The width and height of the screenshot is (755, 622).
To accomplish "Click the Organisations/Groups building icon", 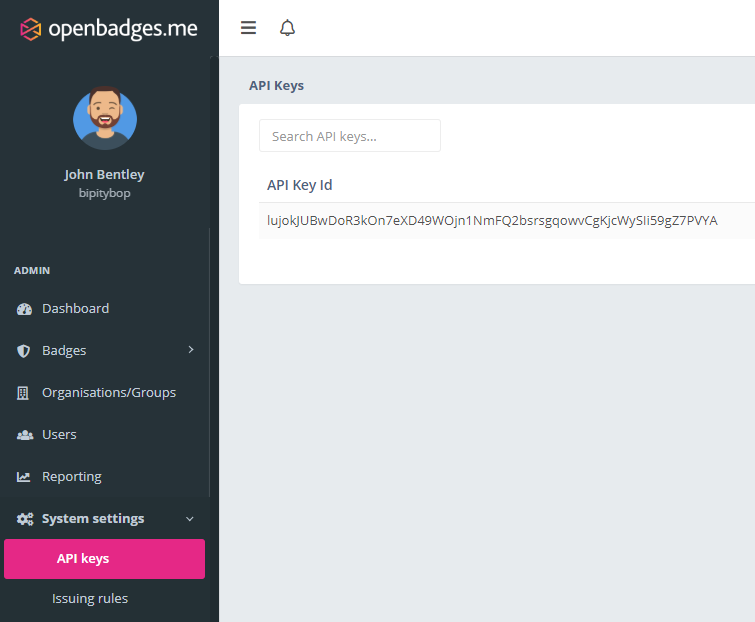I will [24, 393].
